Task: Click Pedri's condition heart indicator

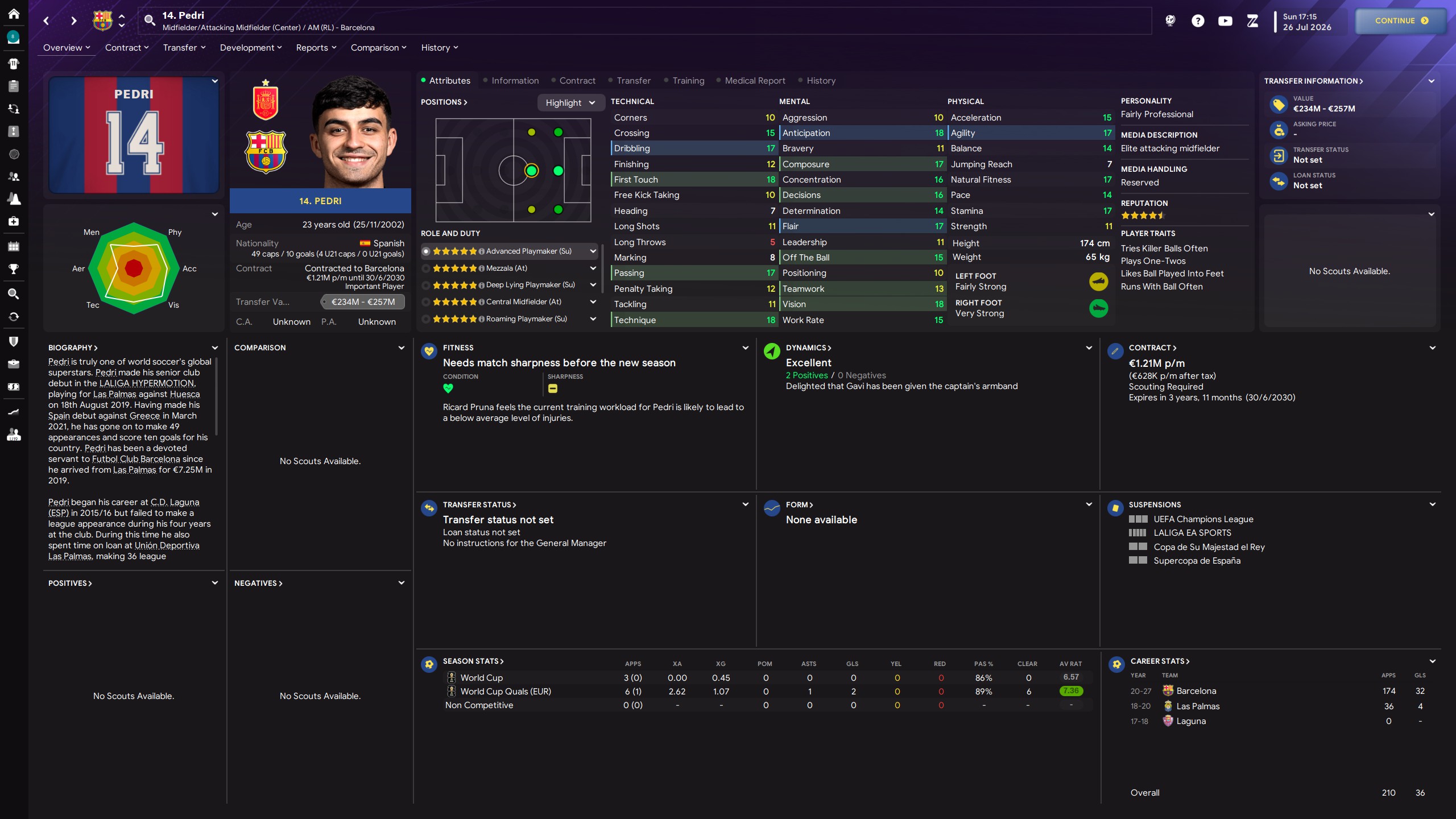Action: [449, 388]
